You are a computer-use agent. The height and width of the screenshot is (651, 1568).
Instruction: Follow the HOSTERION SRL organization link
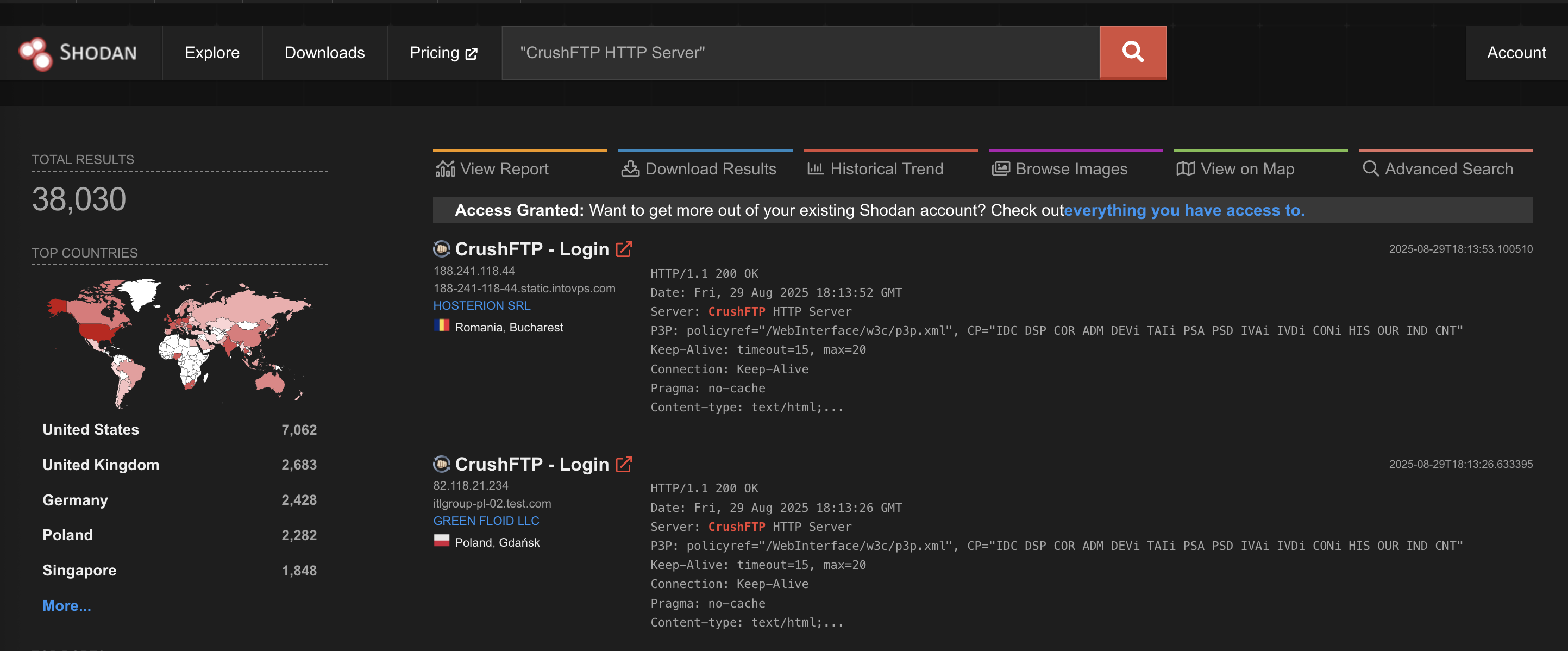point(481,305)
